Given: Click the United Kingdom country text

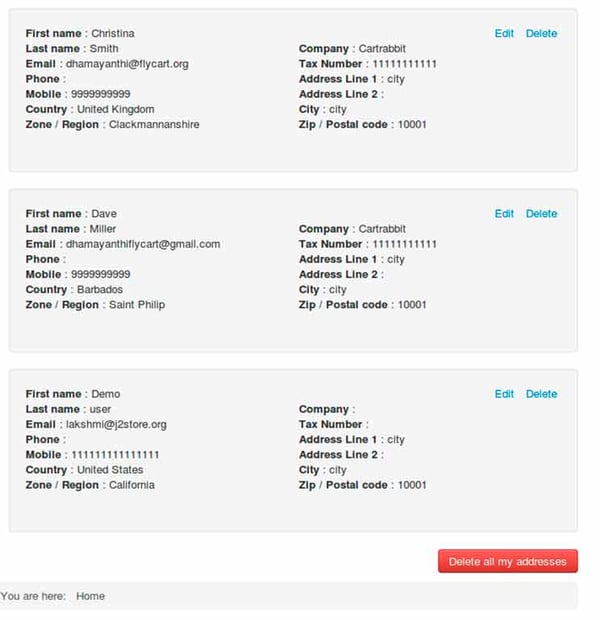Looking at the screenshot, I should tap(115, 110).
